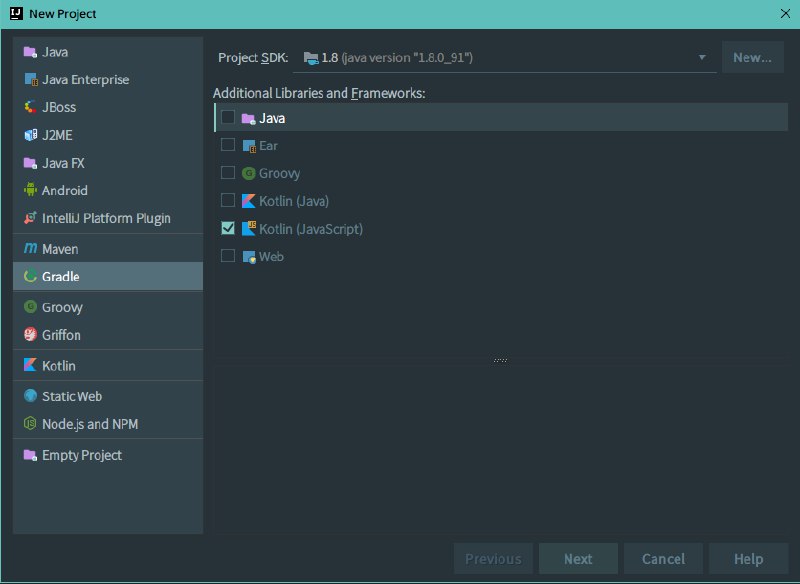Image resolution: width=800 pixels, height=584 pixels.
Task: Click the Groovy framework icon
Action: tap(248, 173)
